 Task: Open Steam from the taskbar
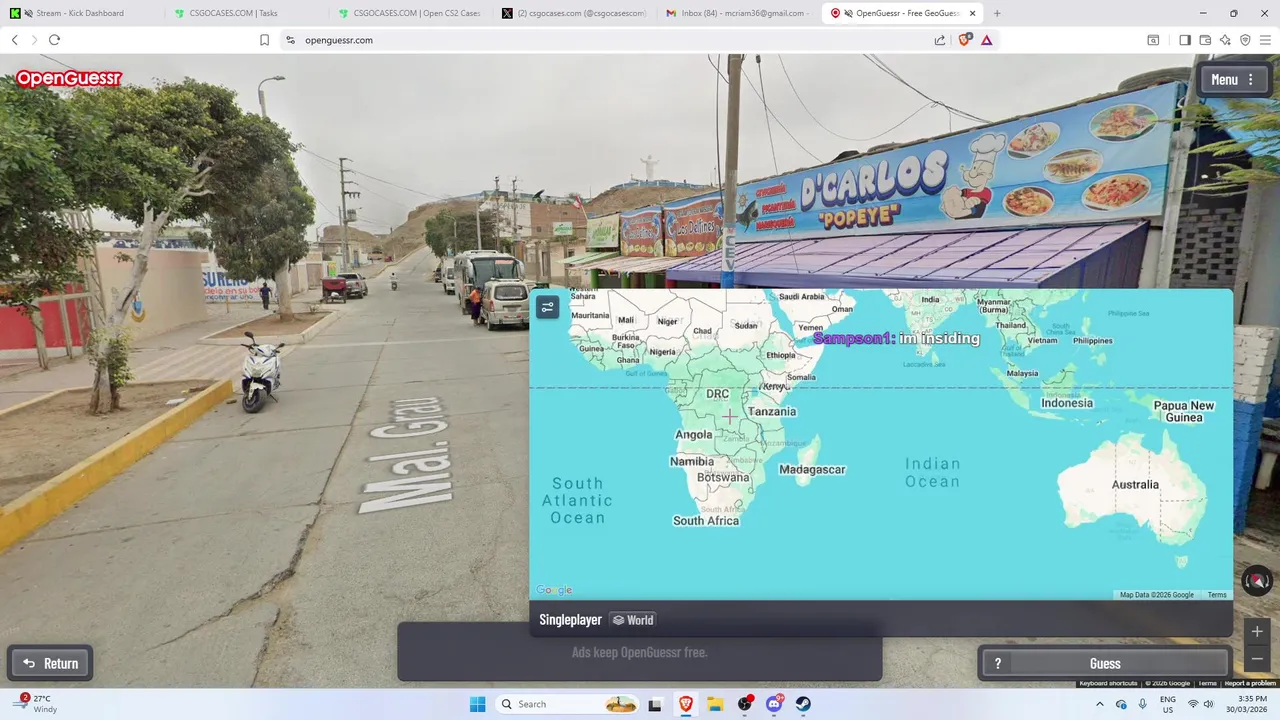click(803, 704)
